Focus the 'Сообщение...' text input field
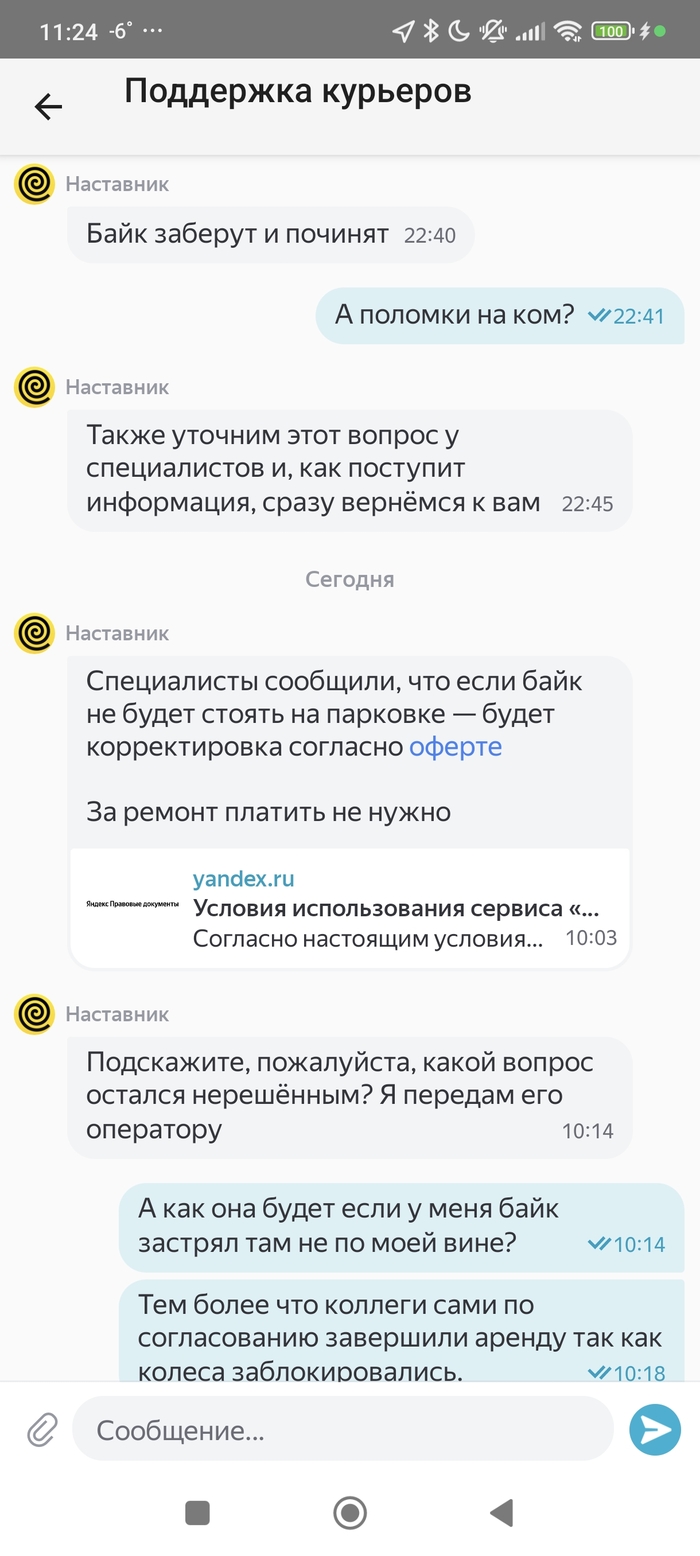700x1556 pixels. coord(342,1430)
